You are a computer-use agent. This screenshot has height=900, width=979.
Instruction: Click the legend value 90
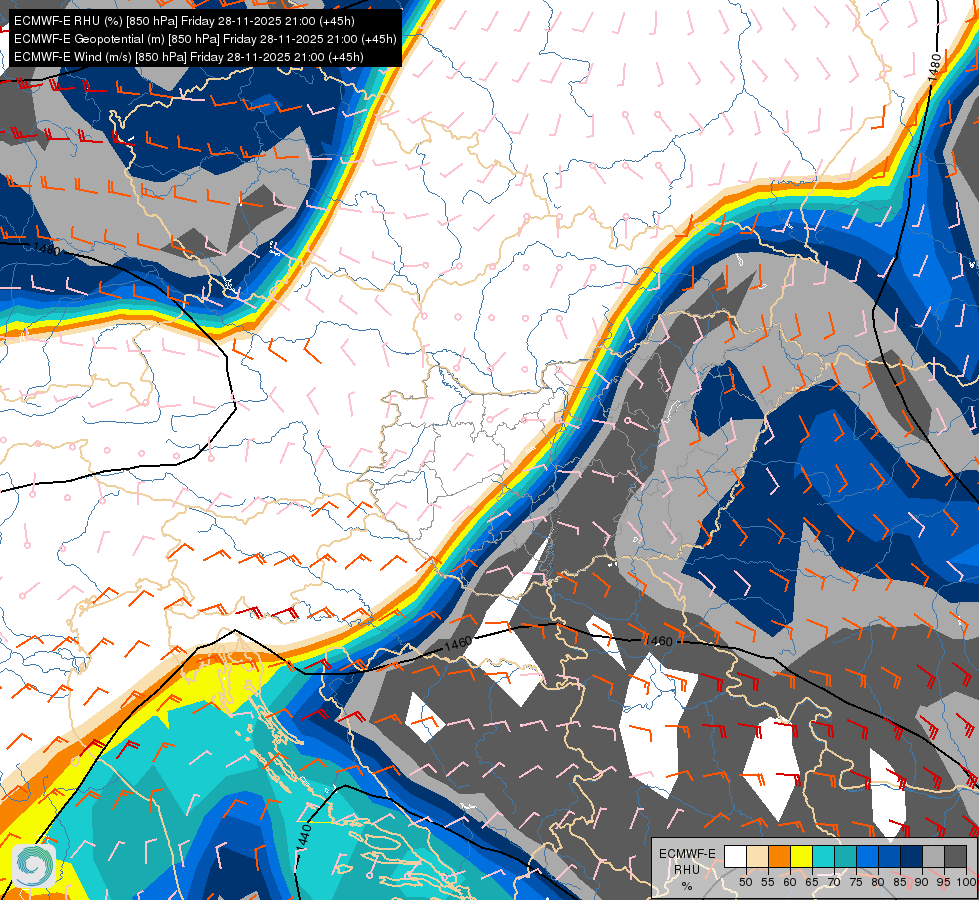click(x=922, y=883)
